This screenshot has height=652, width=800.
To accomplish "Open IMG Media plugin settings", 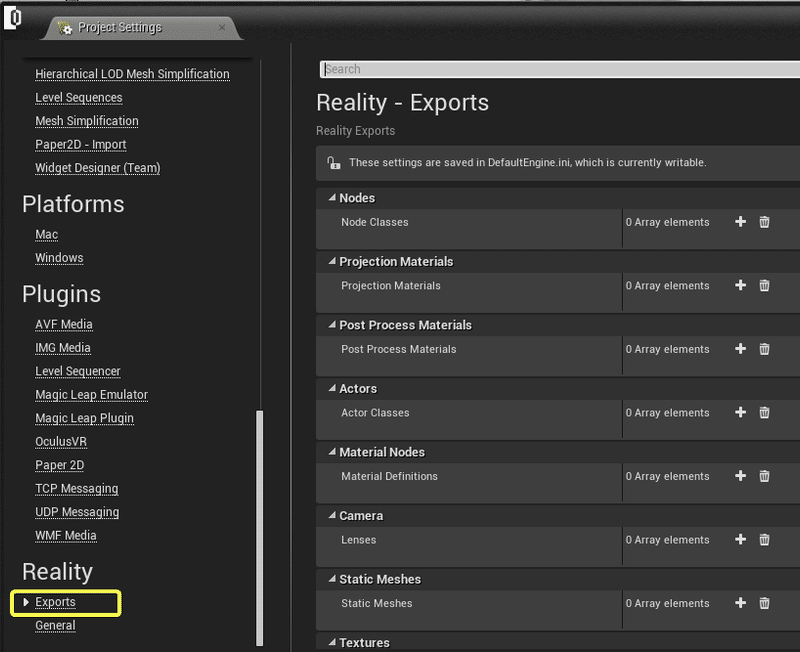I will pos(63,348).
